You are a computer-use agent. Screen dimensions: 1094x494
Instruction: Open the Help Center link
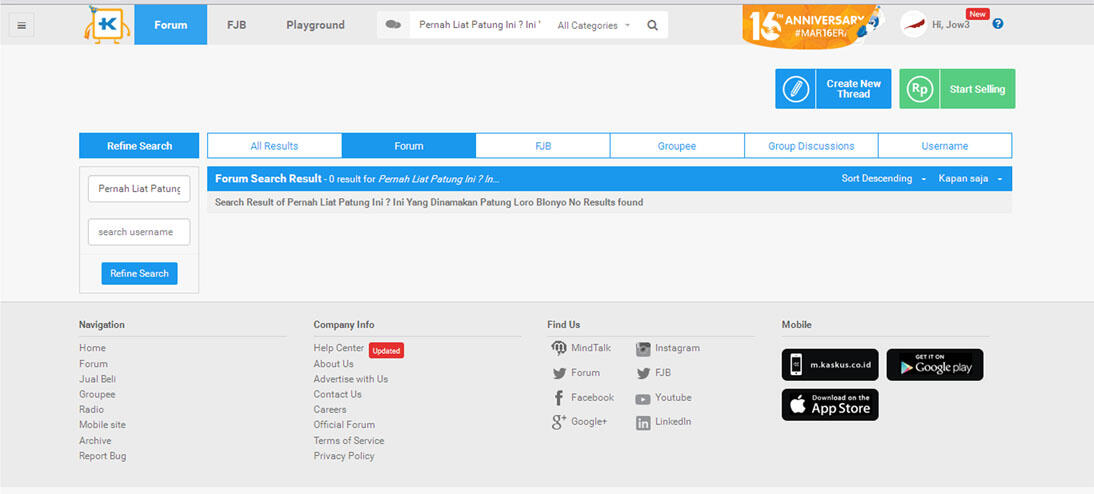338,348
